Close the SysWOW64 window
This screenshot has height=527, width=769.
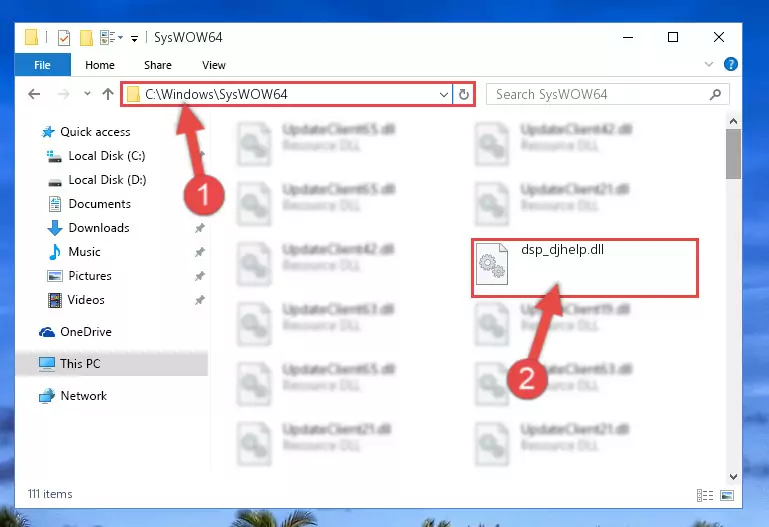point(718,37)
